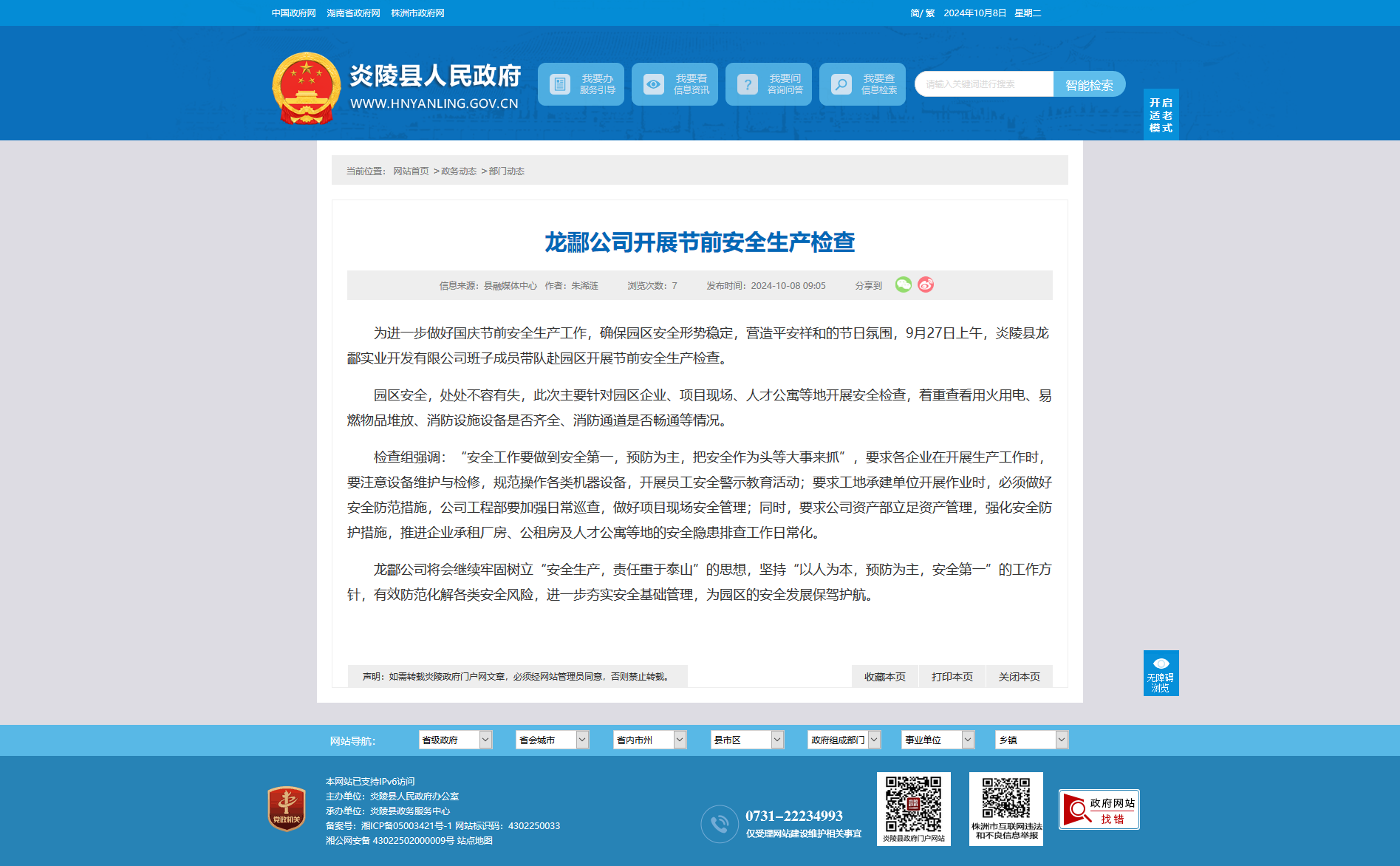Image resolution: width=1400 pixels, height=866 pixels.
Task: Expand the 省级政府 dropdown
Action: (x=455, y=740)
